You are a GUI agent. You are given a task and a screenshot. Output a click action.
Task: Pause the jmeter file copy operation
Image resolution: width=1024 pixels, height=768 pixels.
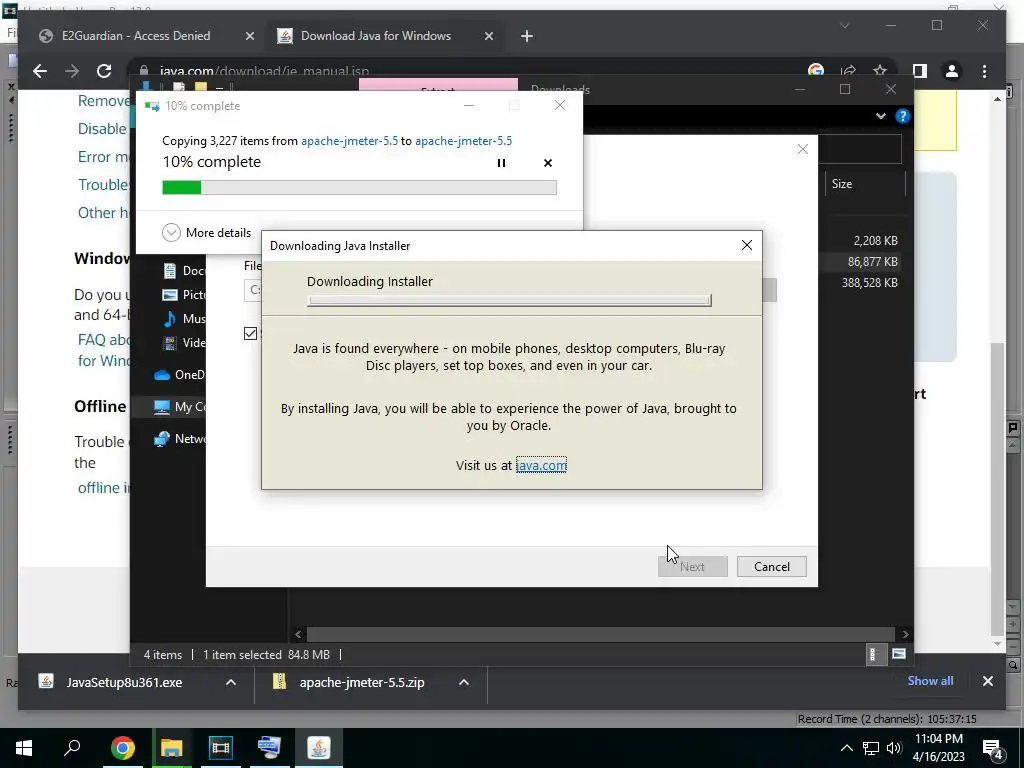tap(501, 163)
